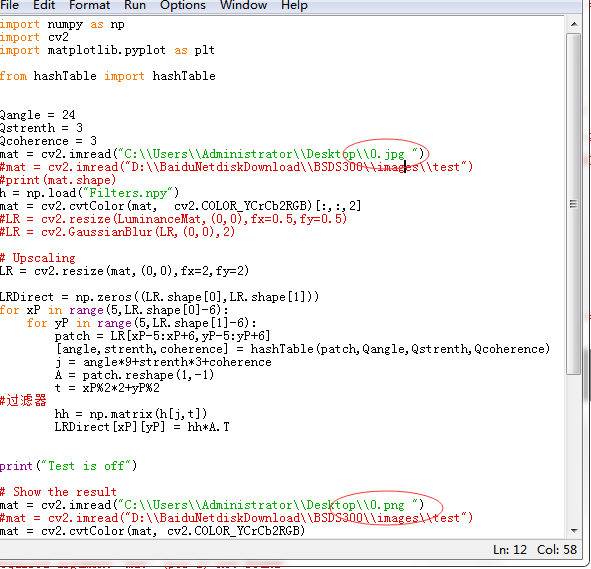Click the "for xP in range" line

tap(114, 310)
